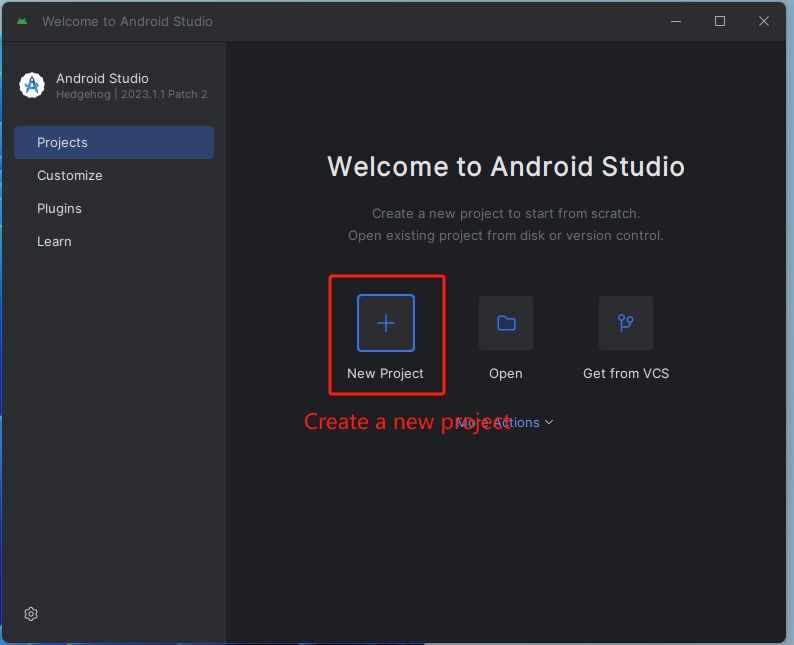Click the Android Studio logo in sidebar
This screenshot has height=645, width=794.
coord(32,85)
